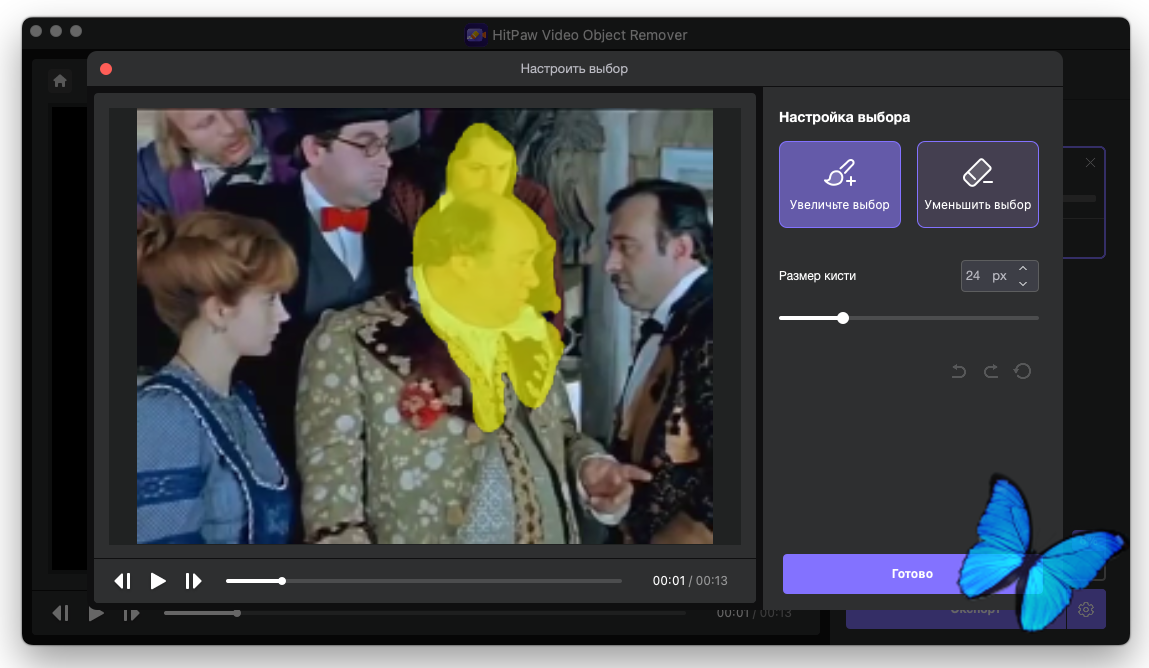Increase brush size with up arrow
Screen dimensions: 1149x668
point(1022,269)
